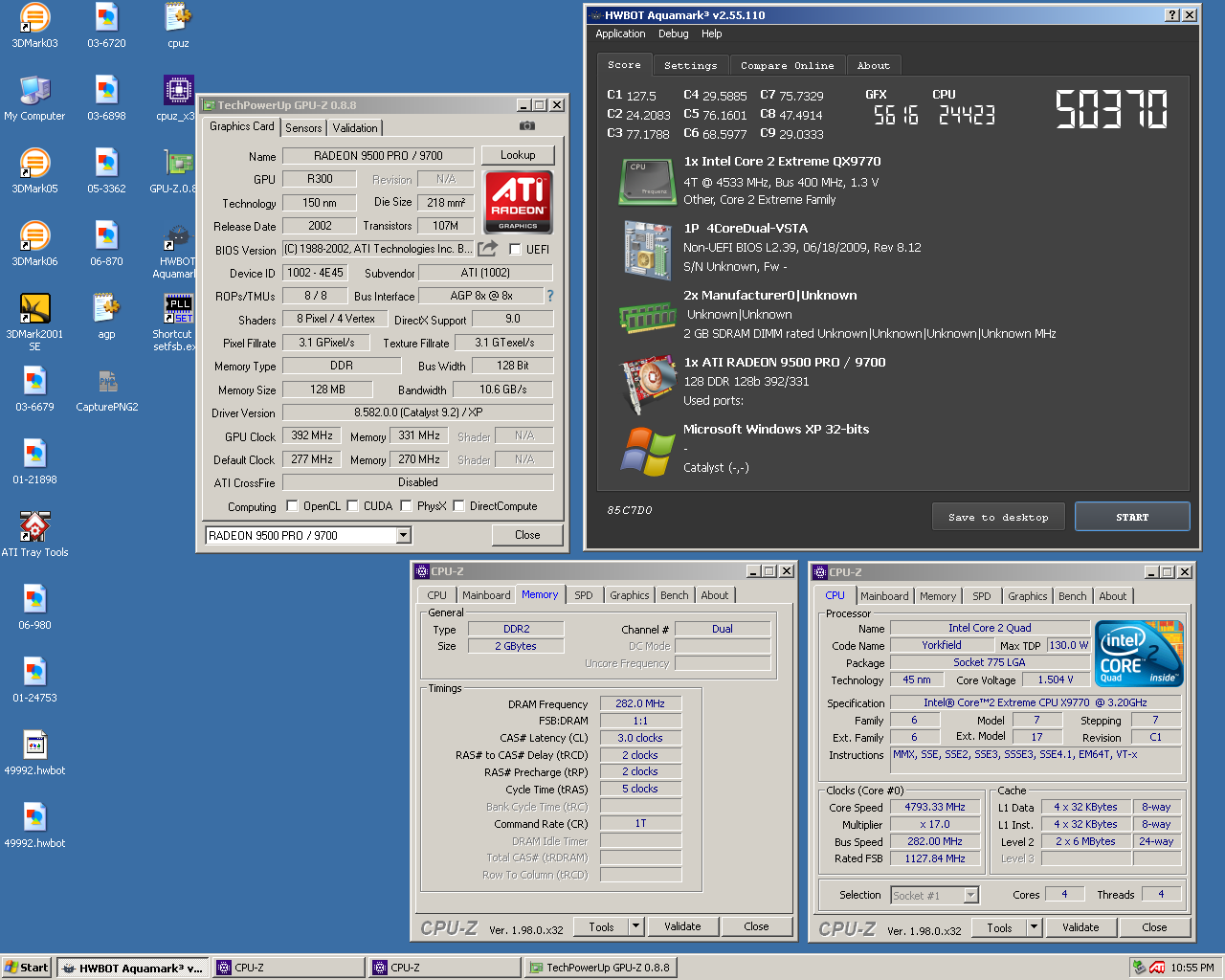
Task: Select the agp file on the desktop
Action: click(x=106, y=317)
